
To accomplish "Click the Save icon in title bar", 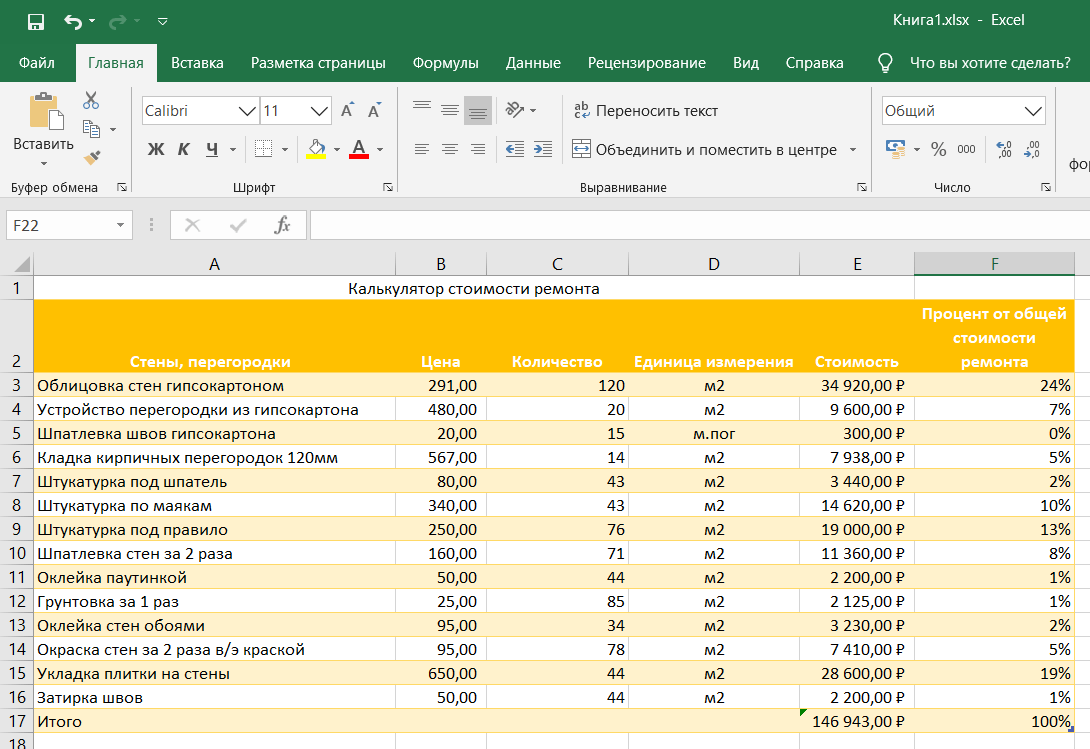I will (35, 21).
